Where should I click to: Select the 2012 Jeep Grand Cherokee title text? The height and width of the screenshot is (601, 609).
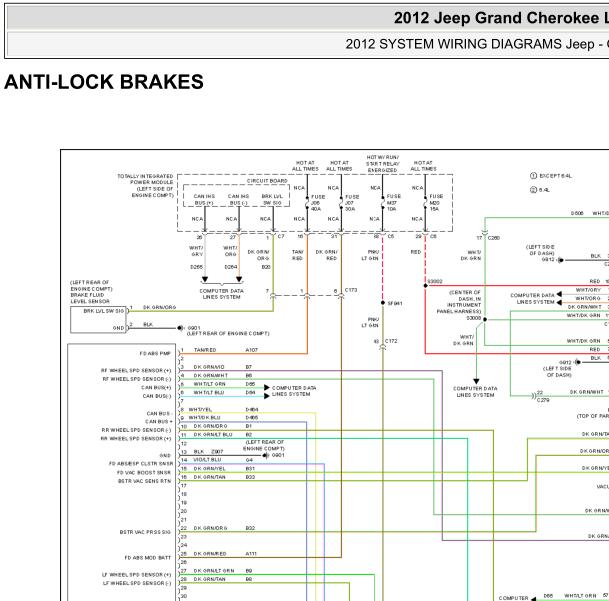tap(501, 18)
